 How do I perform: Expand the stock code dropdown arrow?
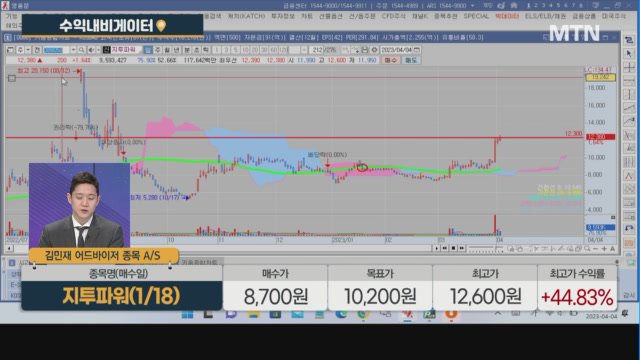(73, 50)
